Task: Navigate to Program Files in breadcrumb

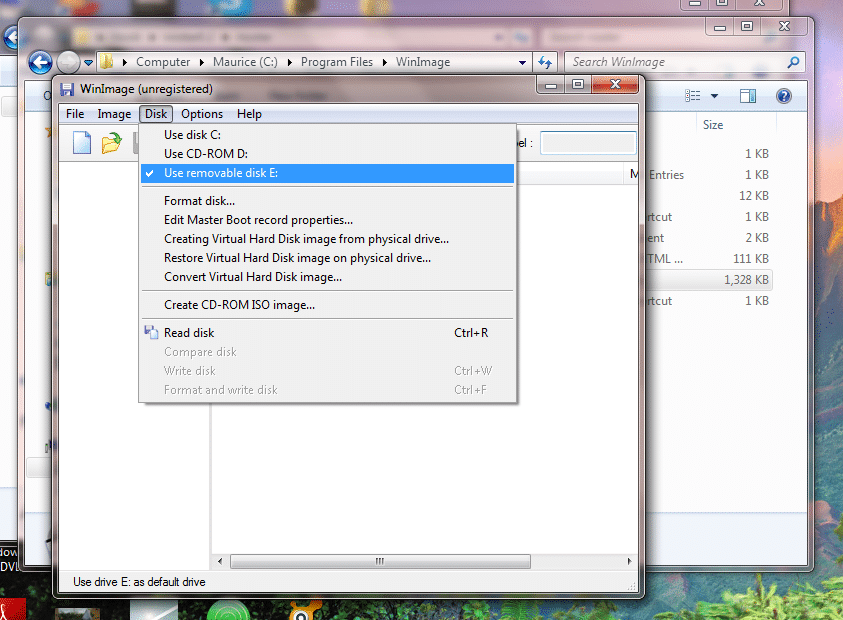Action: (337, 62)
